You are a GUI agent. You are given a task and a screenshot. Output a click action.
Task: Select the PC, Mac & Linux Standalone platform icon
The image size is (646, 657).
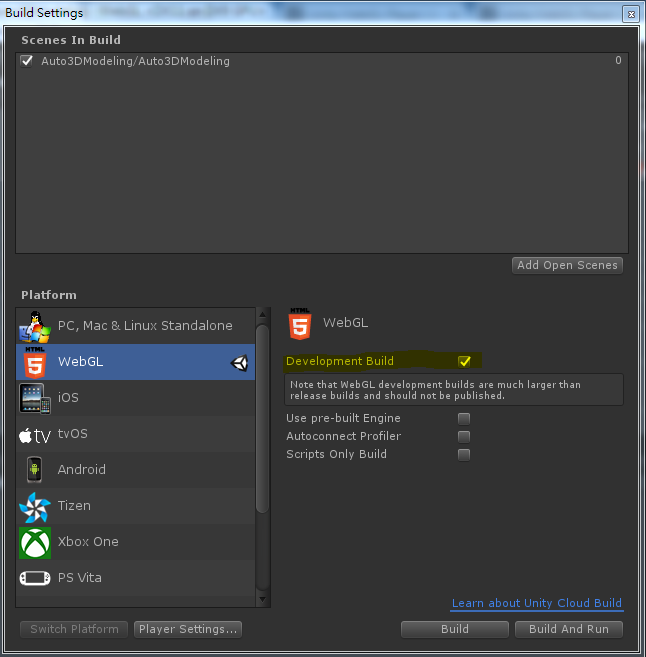pos(34,326)
